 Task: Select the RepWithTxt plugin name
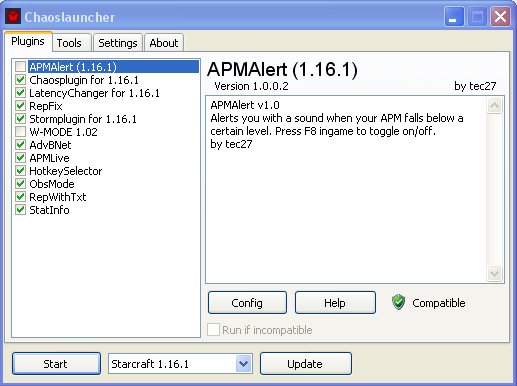pyautogui.click(x=58, y=197)
